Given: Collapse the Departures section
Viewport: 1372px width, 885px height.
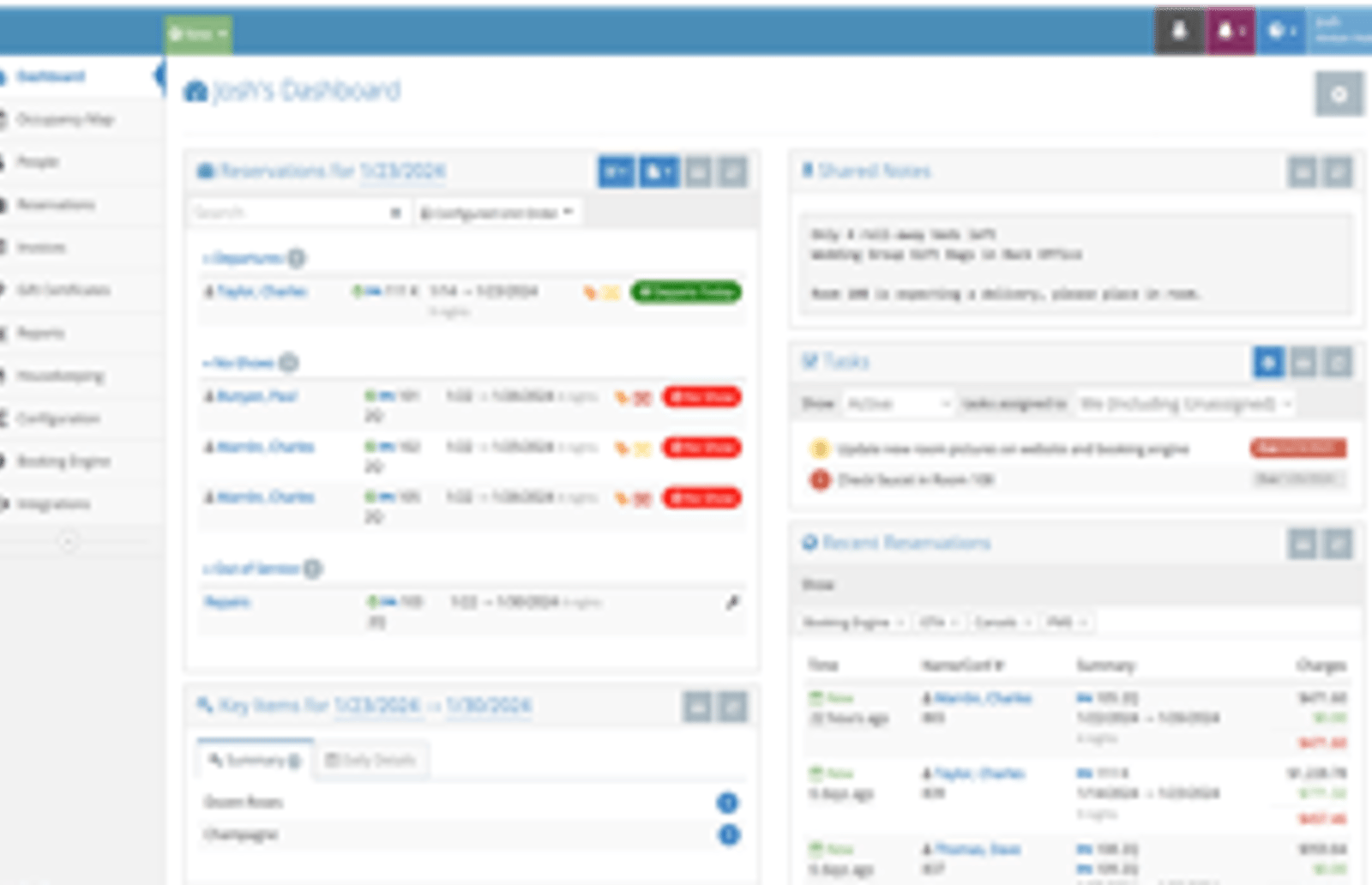Looking at the screenshot, I should (x=243, y=258).
